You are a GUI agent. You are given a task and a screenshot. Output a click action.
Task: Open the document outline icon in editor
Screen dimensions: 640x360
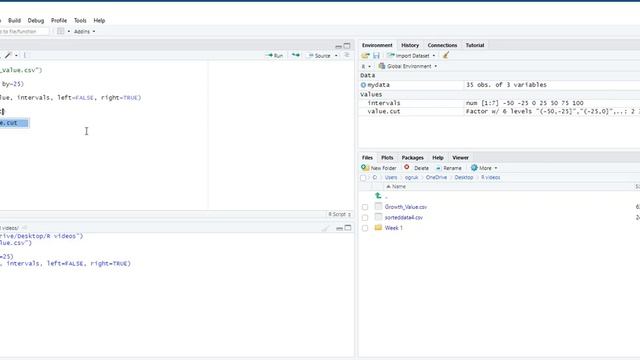347,55
